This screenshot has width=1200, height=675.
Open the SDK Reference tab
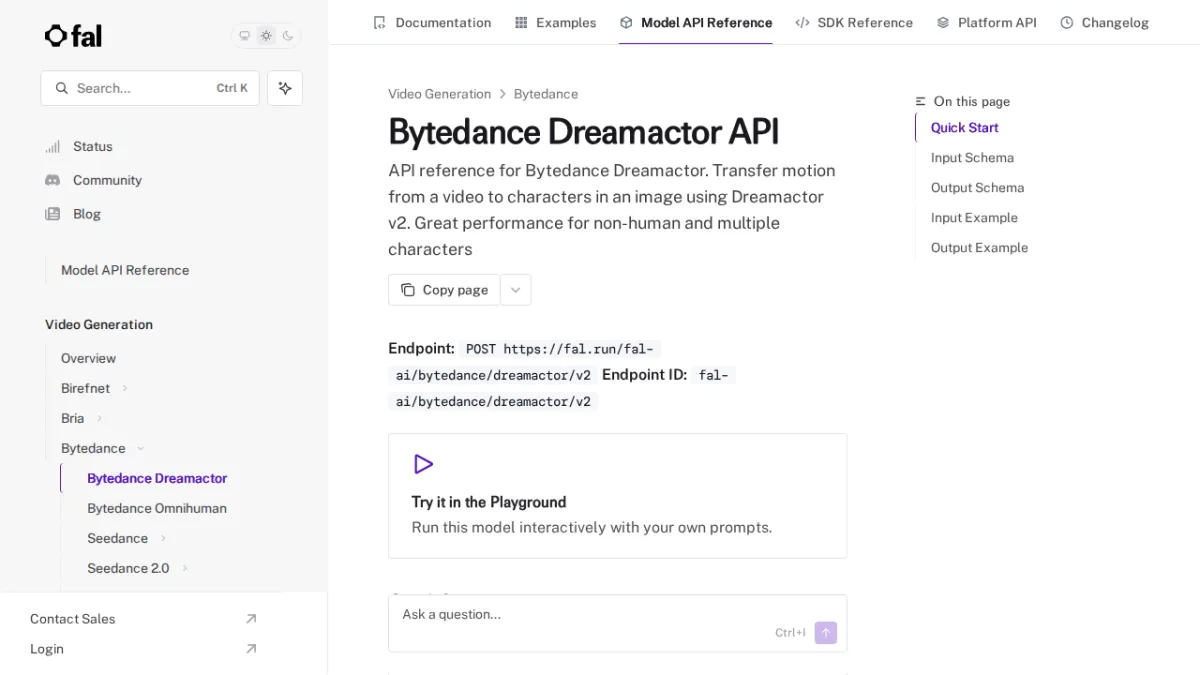coord(854,22)
